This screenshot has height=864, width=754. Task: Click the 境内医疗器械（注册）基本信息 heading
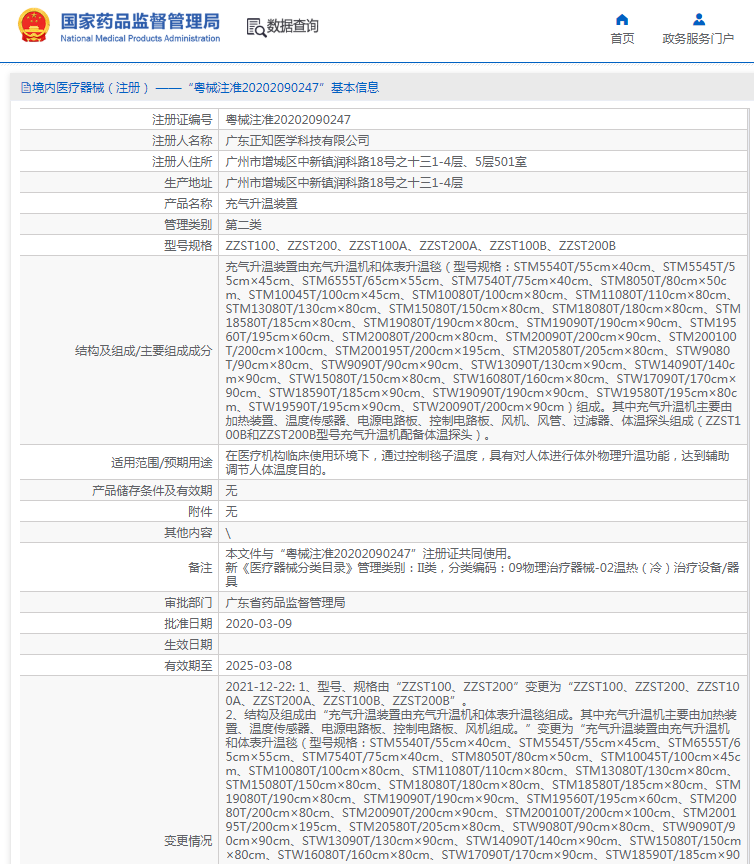tap(205, 88)
